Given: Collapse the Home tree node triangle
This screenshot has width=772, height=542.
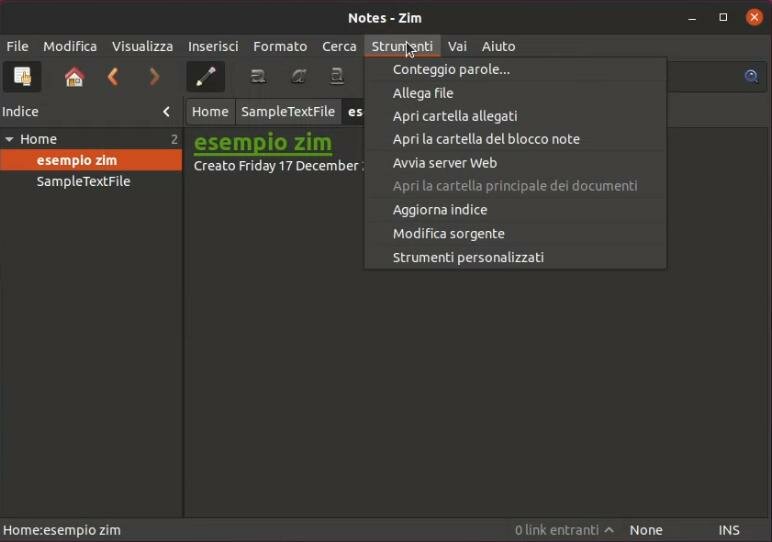Looking at the screenshot, I should pyautogui.click(x=9, y=139).
